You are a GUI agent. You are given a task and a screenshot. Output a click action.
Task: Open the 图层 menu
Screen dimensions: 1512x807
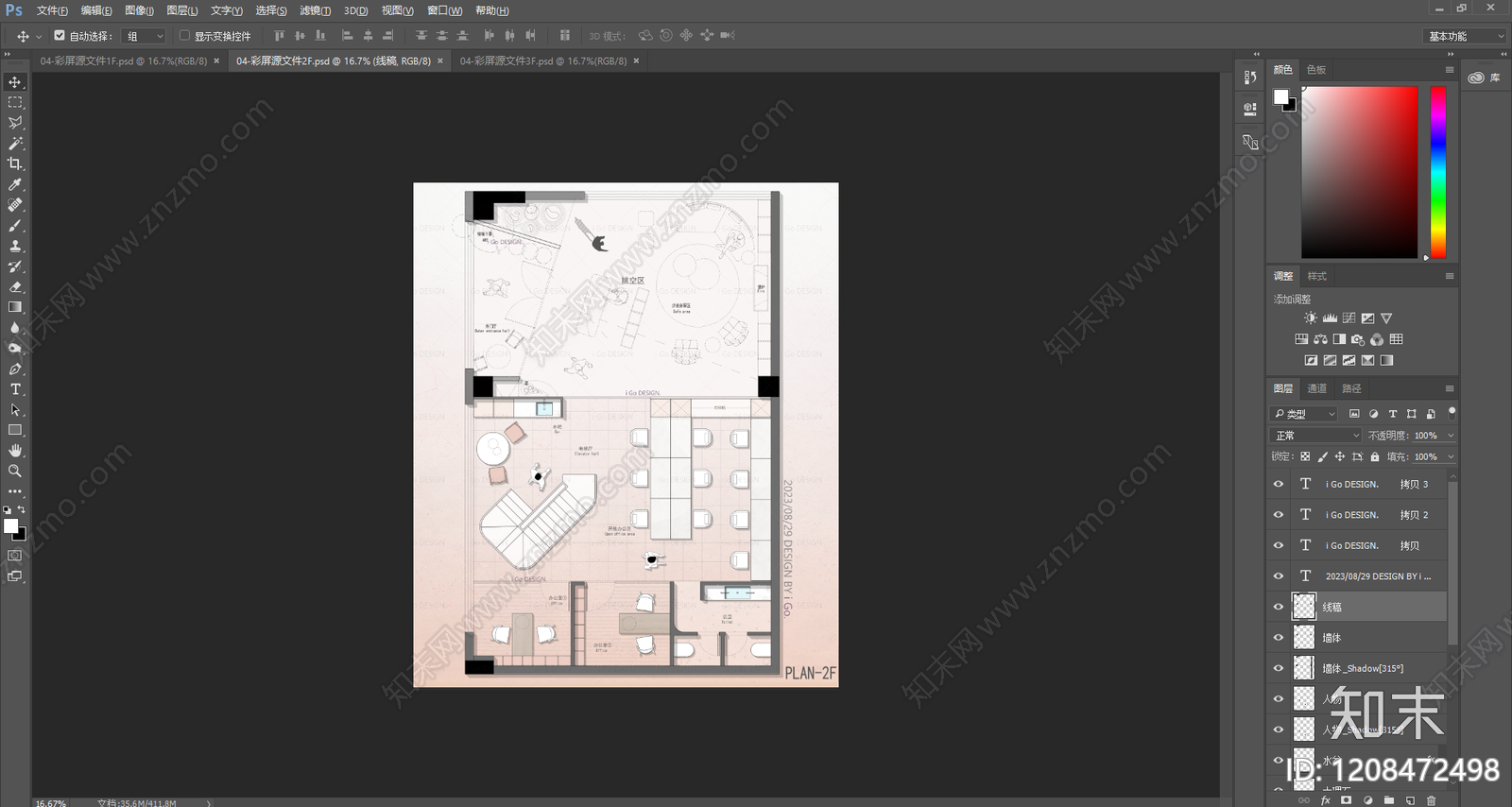point(181,10)
